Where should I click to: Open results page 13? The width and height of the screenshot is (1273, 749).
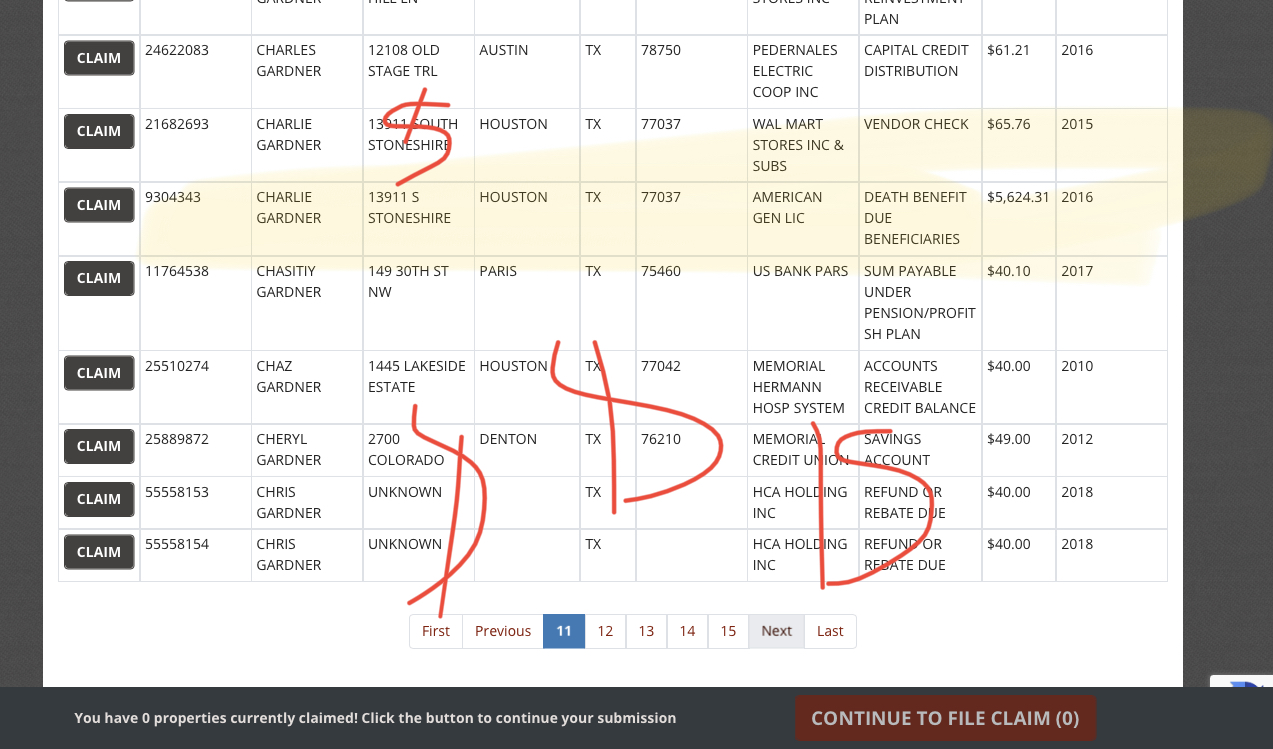tap(646, 631)
